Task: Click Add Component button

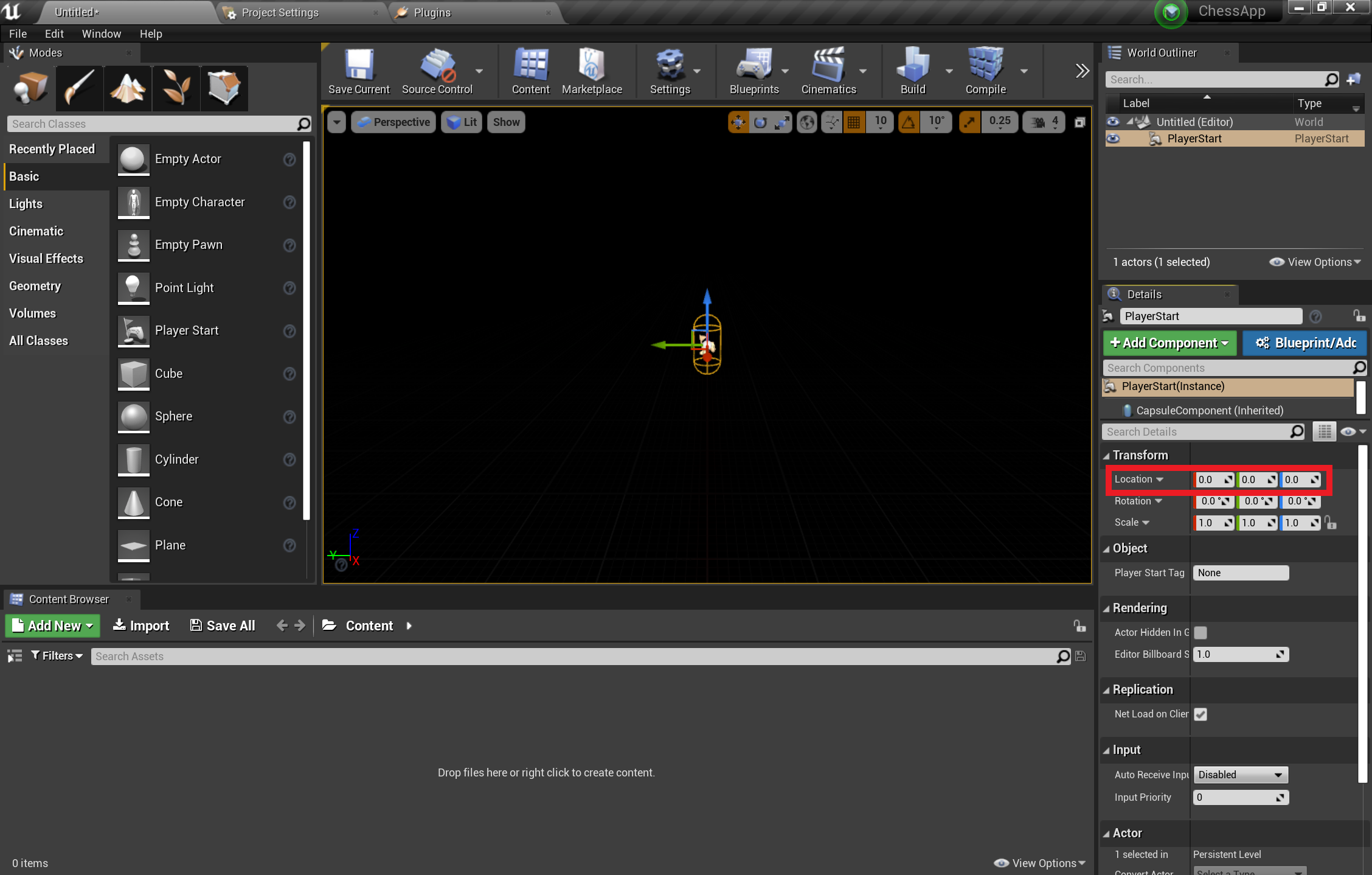Action: coord(1168,343)
